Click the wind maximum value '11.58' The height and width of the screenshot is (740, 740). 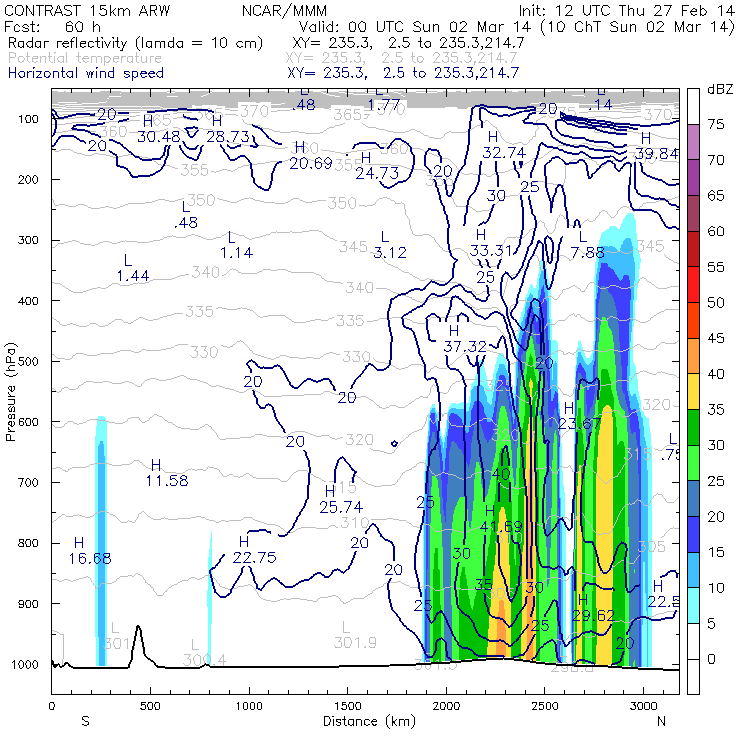click(x=167, y=481)
